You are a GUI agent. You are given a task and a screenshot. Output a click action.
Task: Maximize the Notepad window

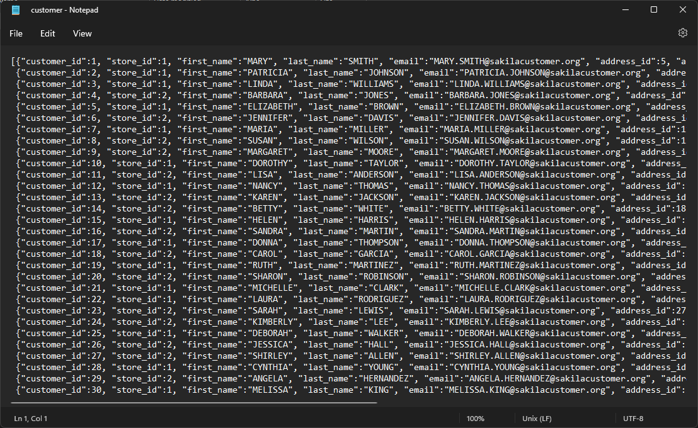[x=654, y=10]
